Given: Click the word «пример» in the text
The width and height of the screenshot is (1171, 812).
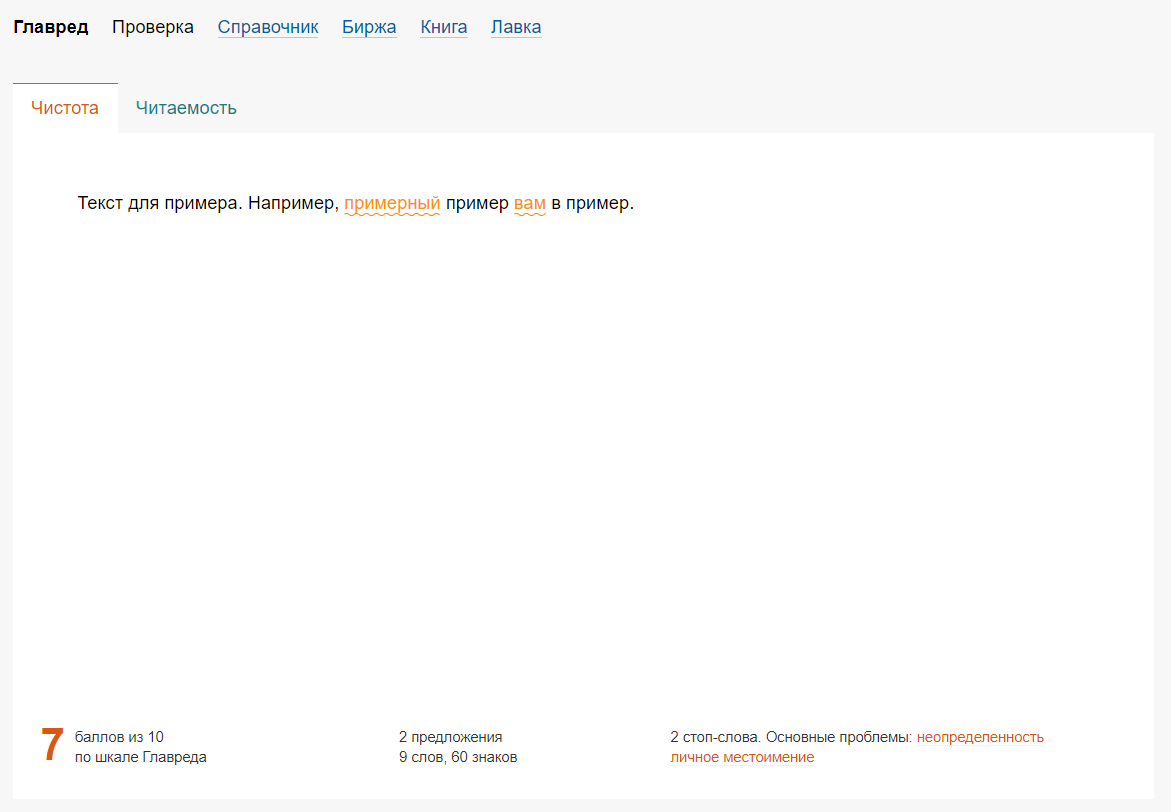Looking at the screenshot, I should 476,204.
